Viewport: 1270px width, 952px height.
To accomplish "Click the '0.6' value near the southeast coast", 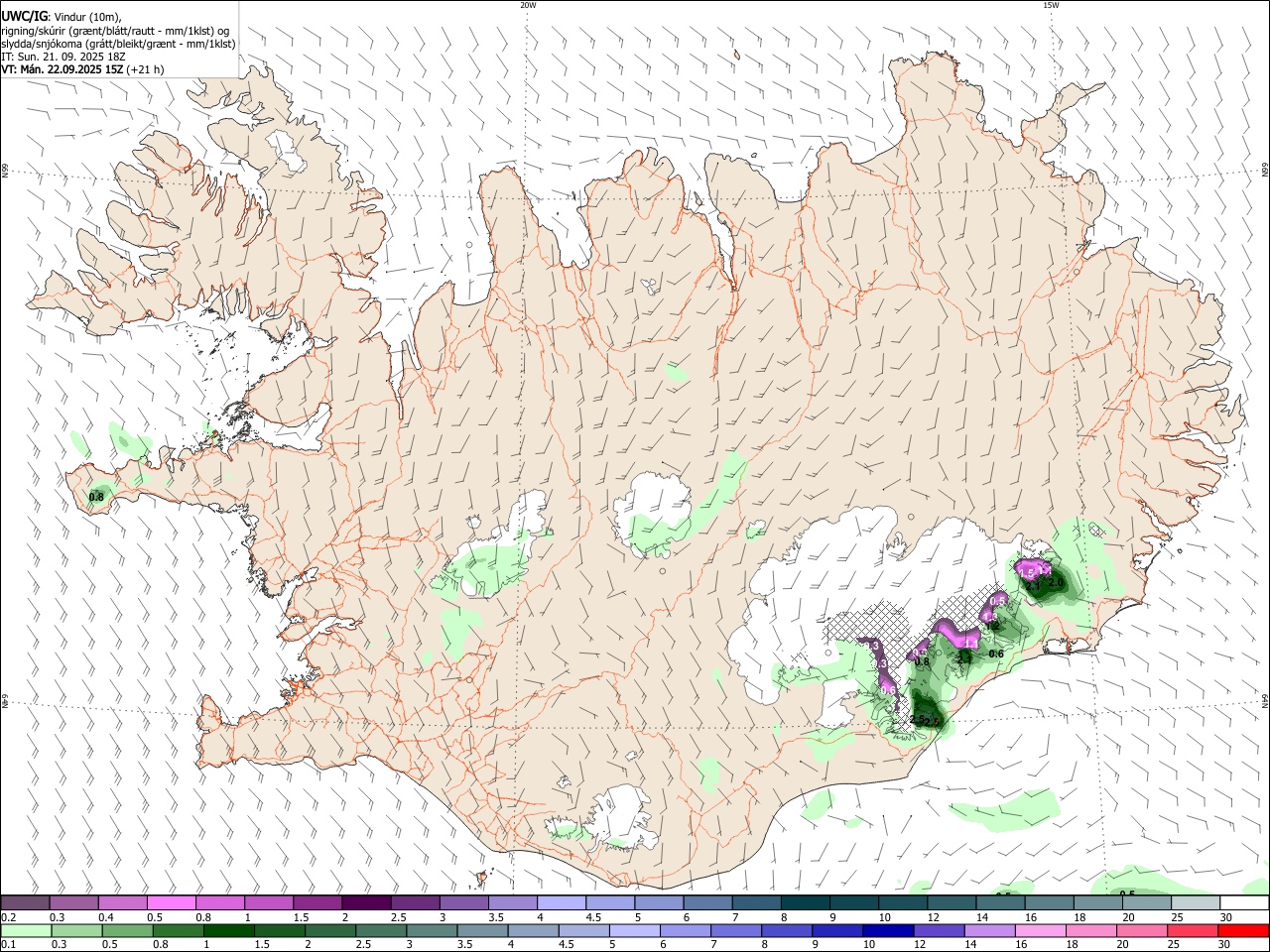I will click(997, 654).
